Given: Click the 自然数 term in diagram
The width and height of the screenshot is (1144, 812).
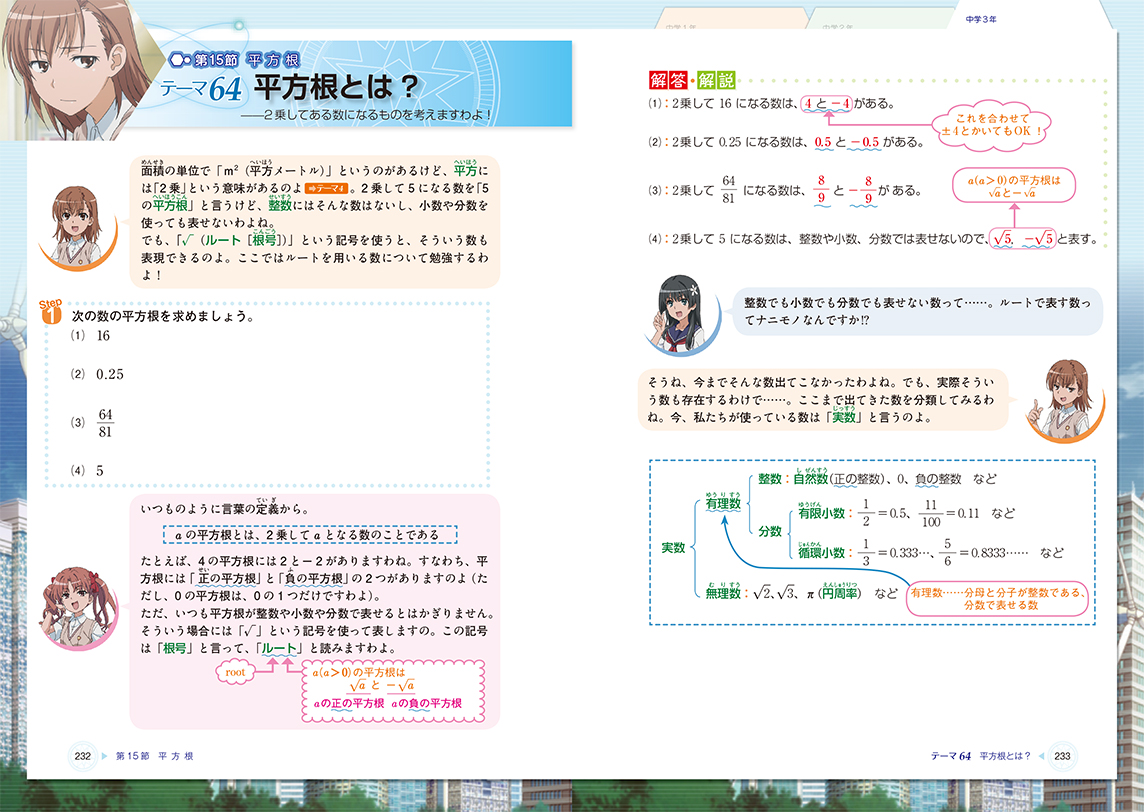Looking at the screenshot, I should point(811,479).
